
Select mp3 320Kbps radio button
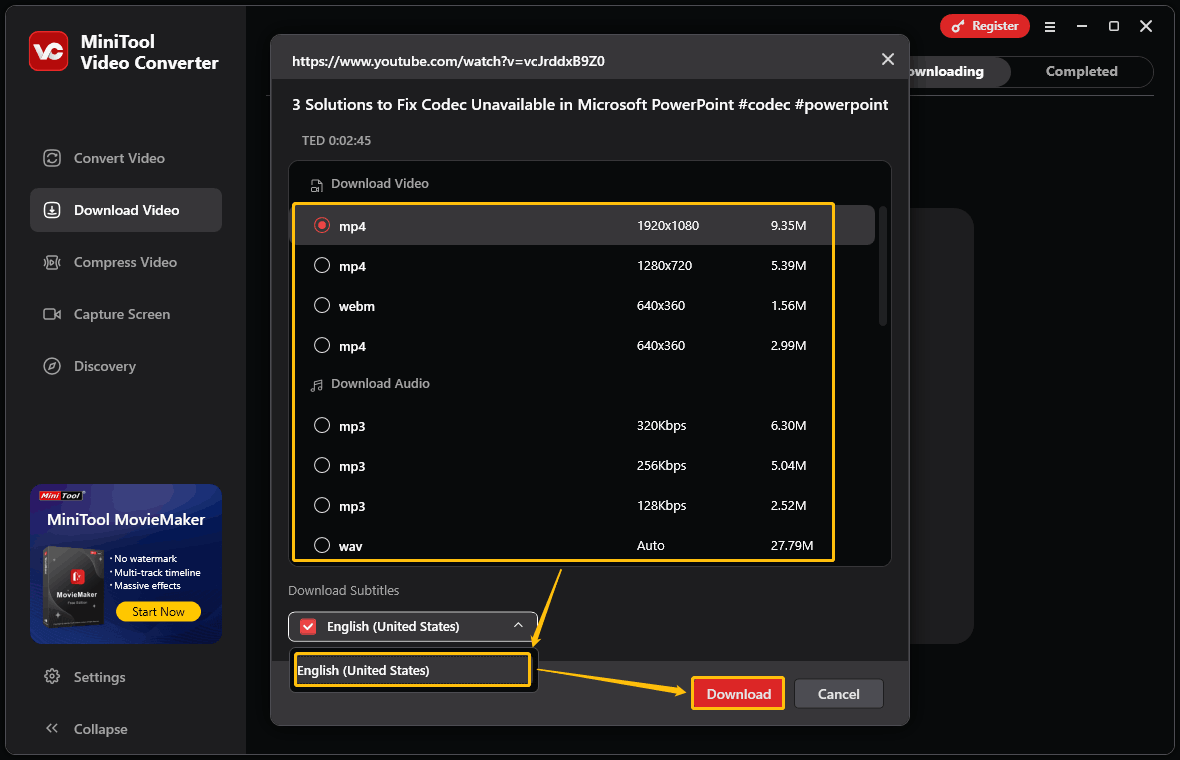tap(322, 425)
